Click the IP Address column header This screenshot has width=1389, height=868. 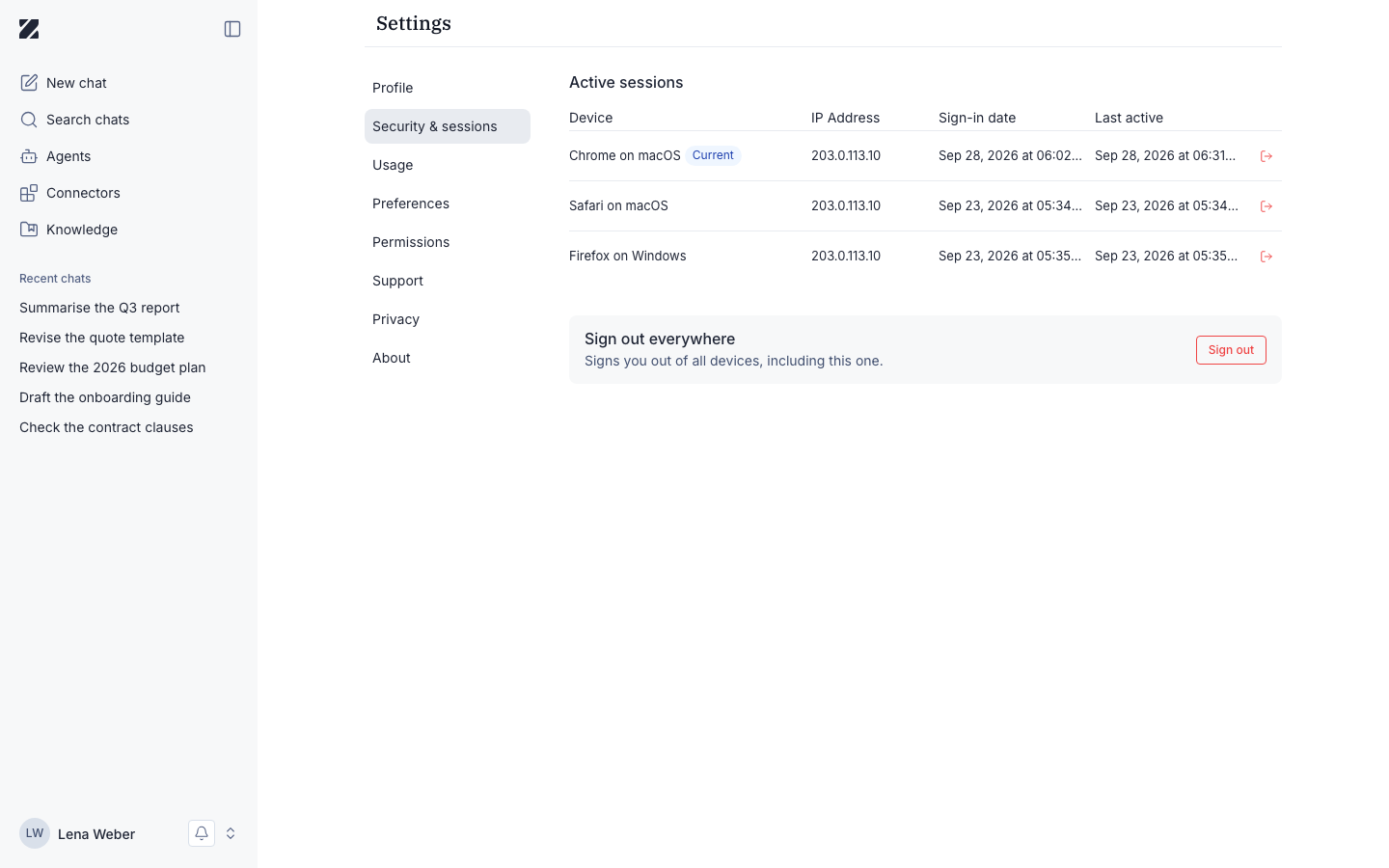coord(845,118)
